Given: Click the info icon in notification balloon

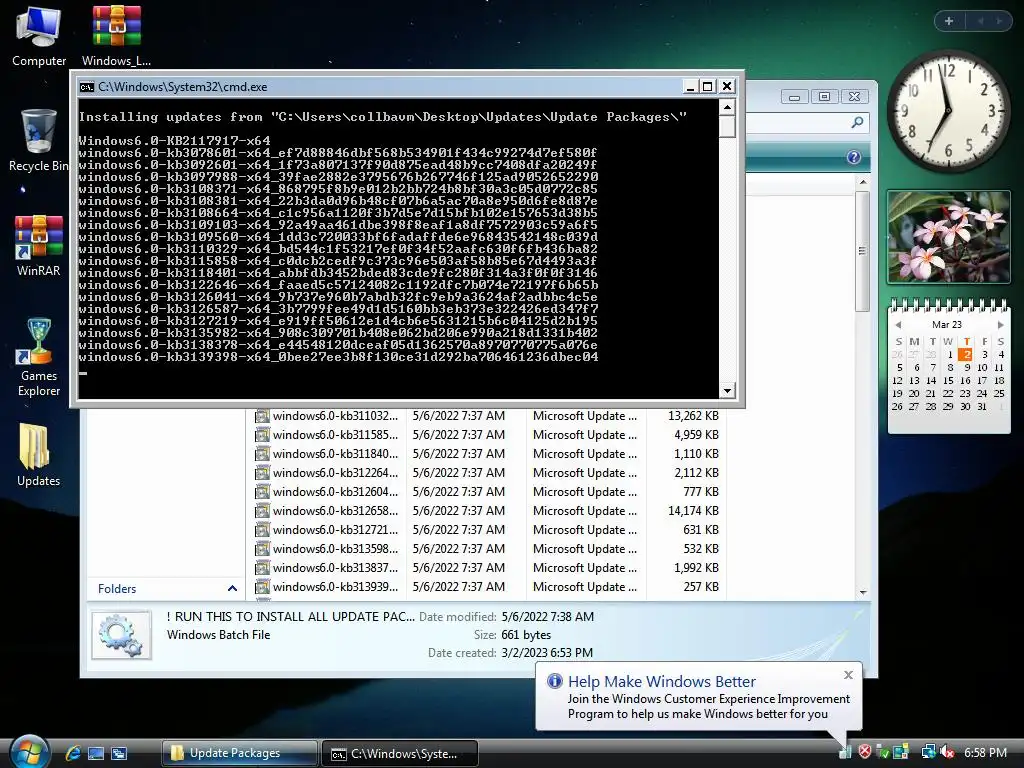Looking at the screenshot, I should [x=554, y=681].
